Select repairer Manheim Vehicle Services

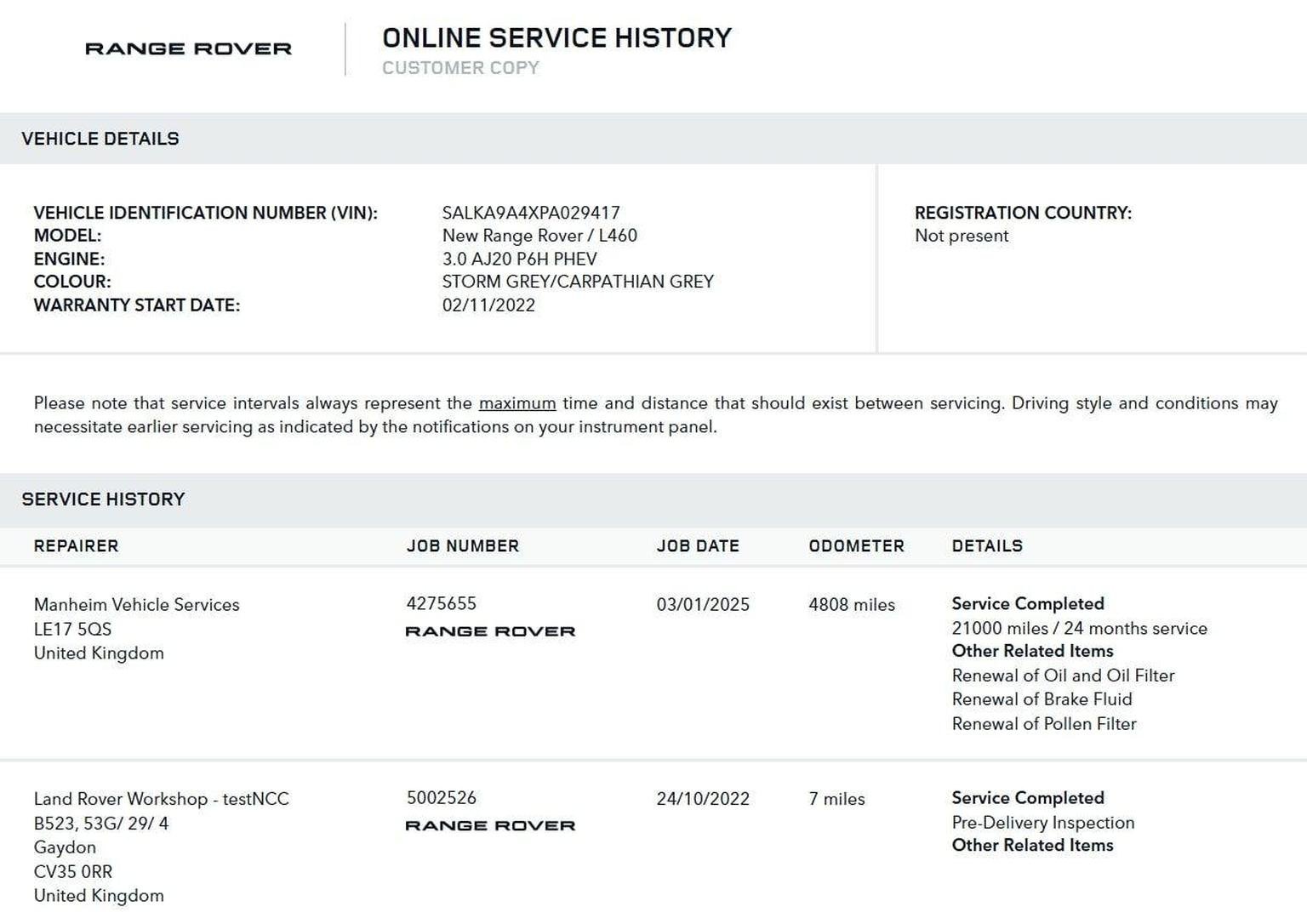coord(136,605)
